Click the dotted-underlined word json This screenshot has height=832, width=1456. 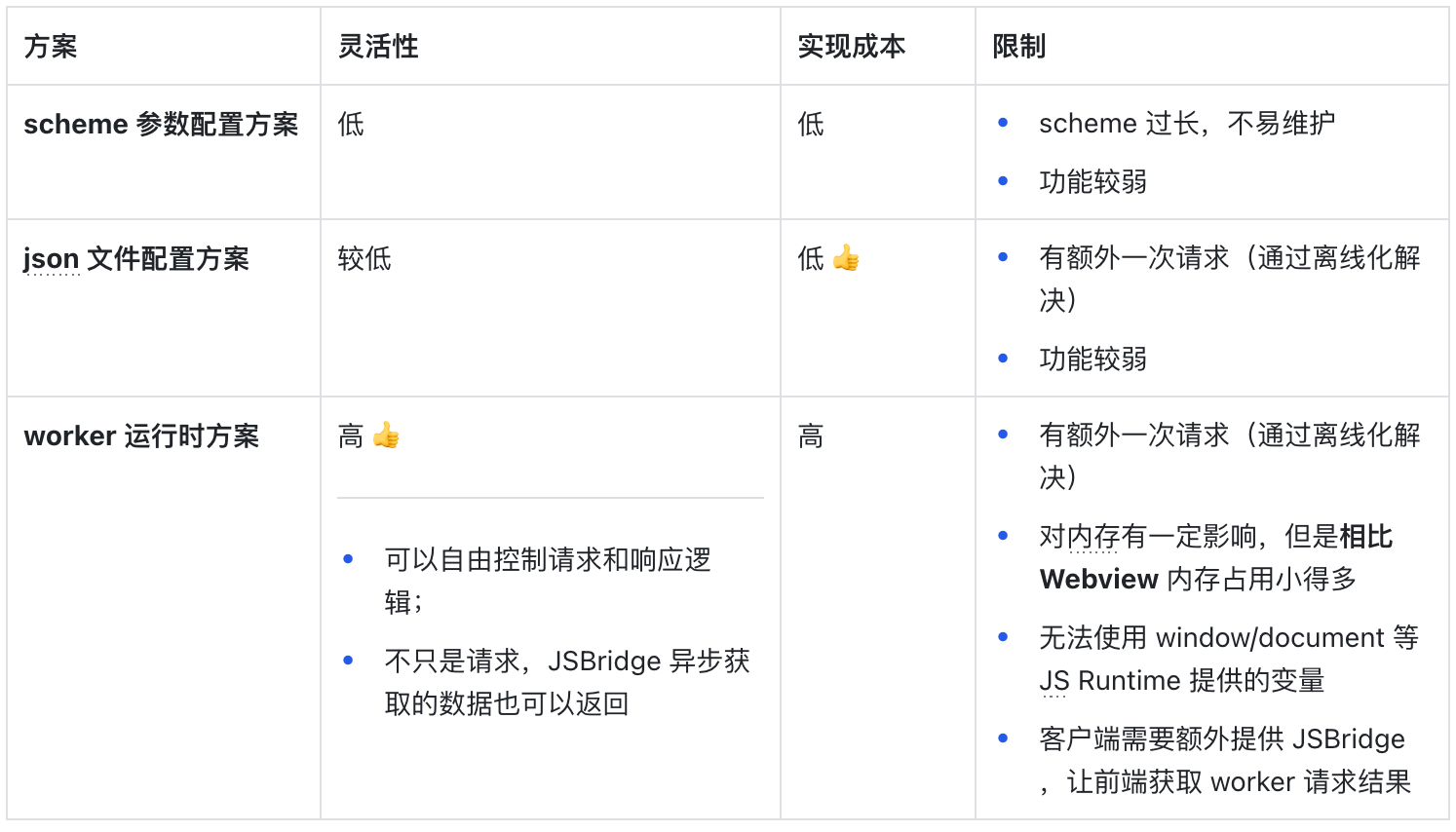51,259
